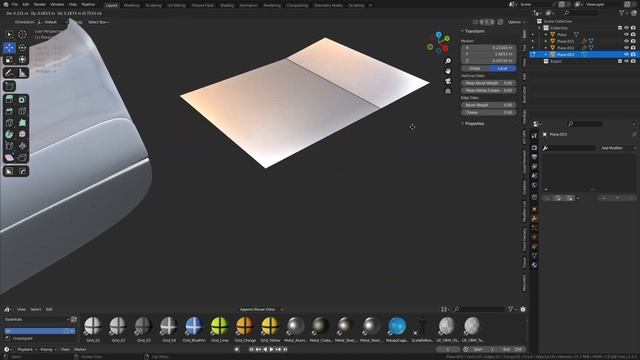
Task: Hide Plane.001 with its eye icon
Action: 627,41
